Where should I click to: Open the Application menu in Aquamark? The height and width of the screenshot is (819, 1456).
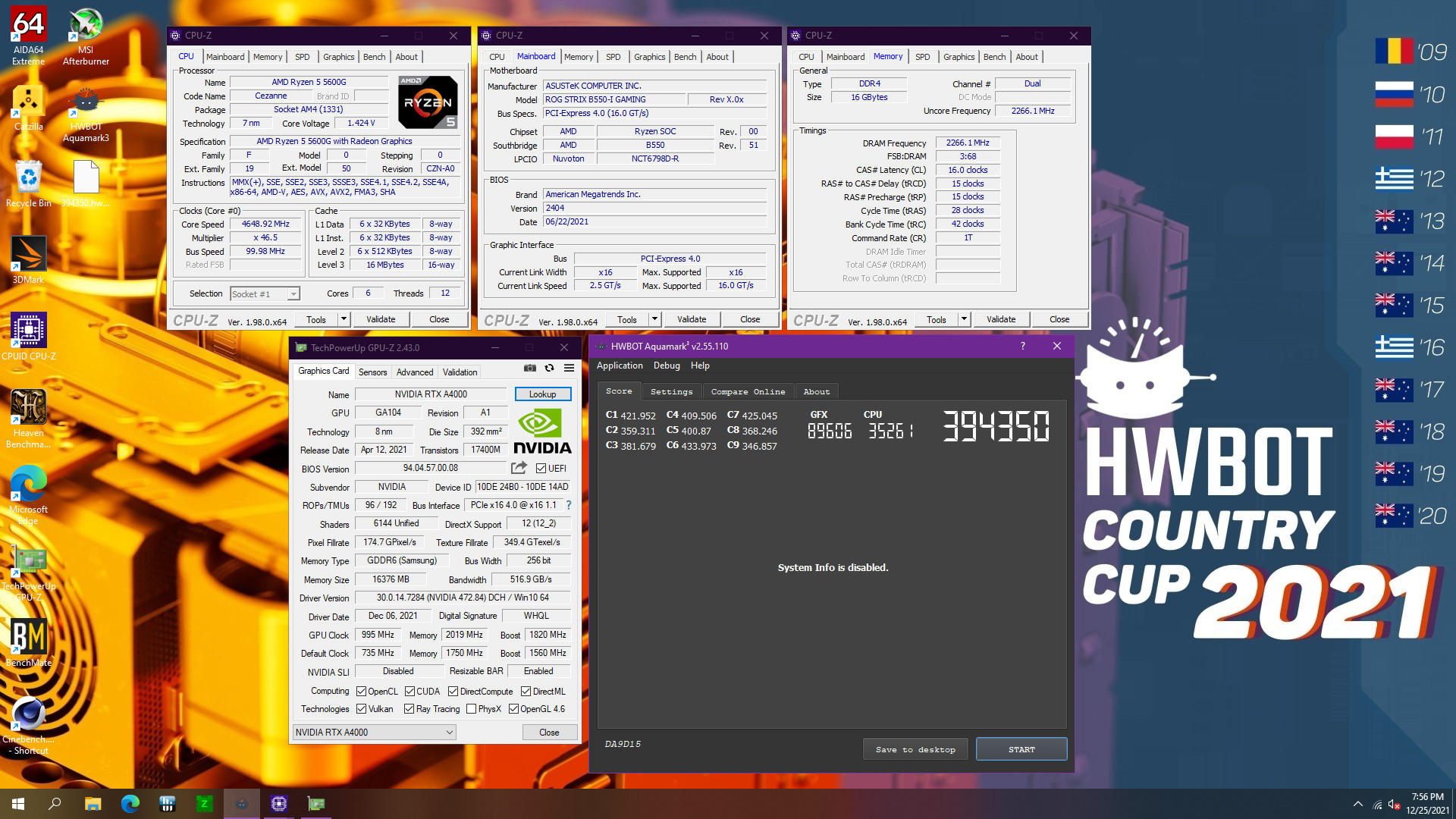[620, 366]
